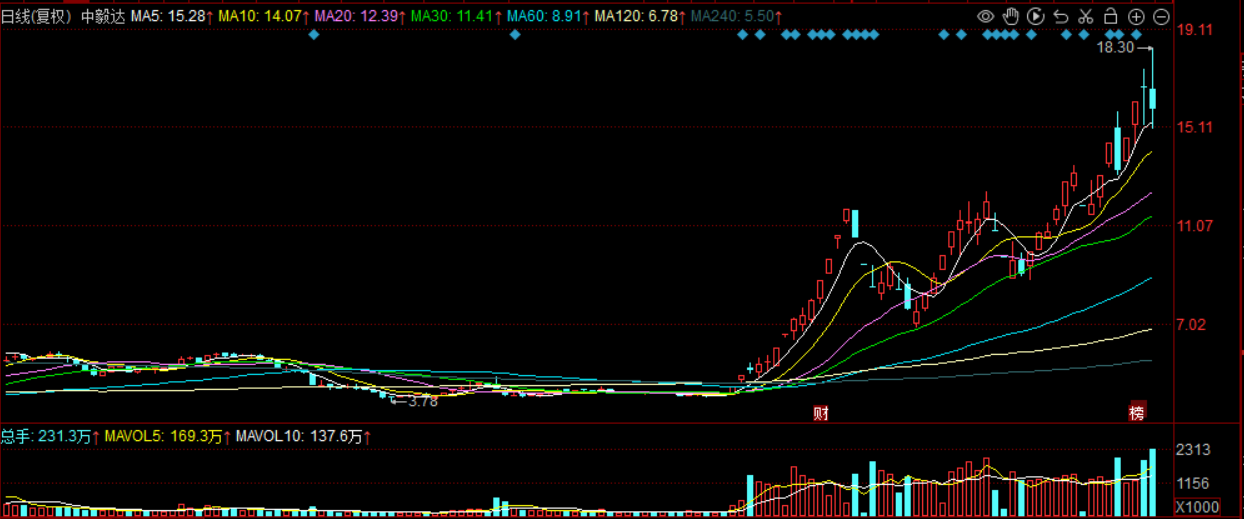This screenshot has width=1244, height=519.
Task: Start the chart replay playback icon
Action: [x=1036, y=16]
